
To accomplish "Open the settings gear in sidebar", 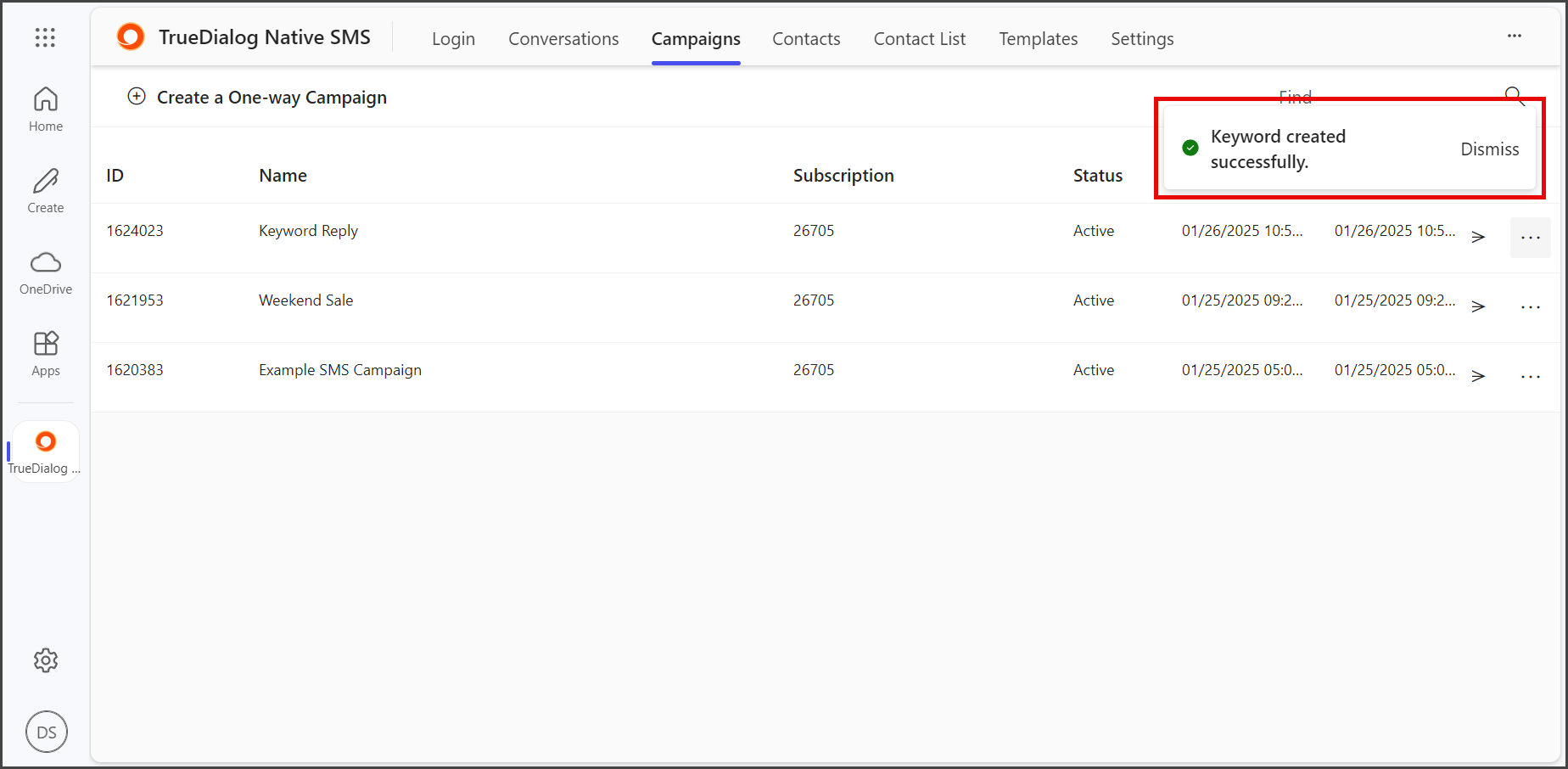I will 46,660.
